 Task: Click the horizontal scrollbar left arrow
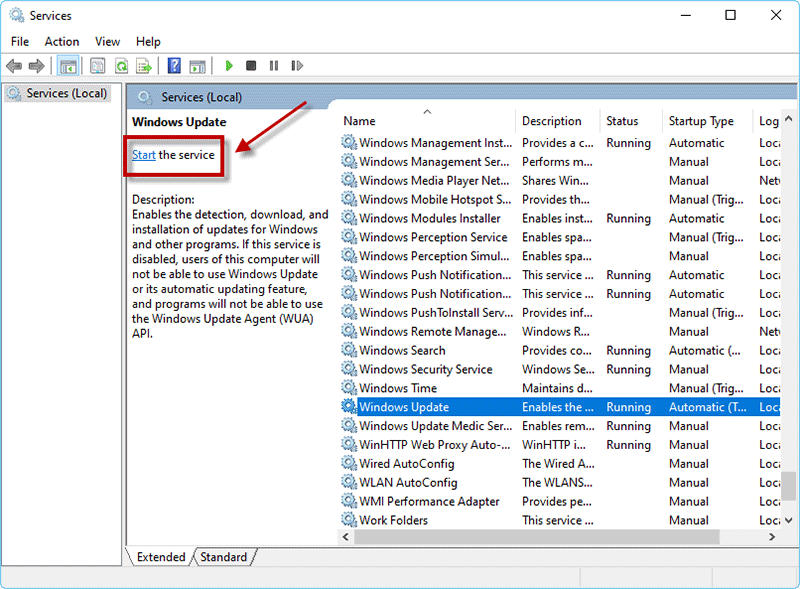346,536
